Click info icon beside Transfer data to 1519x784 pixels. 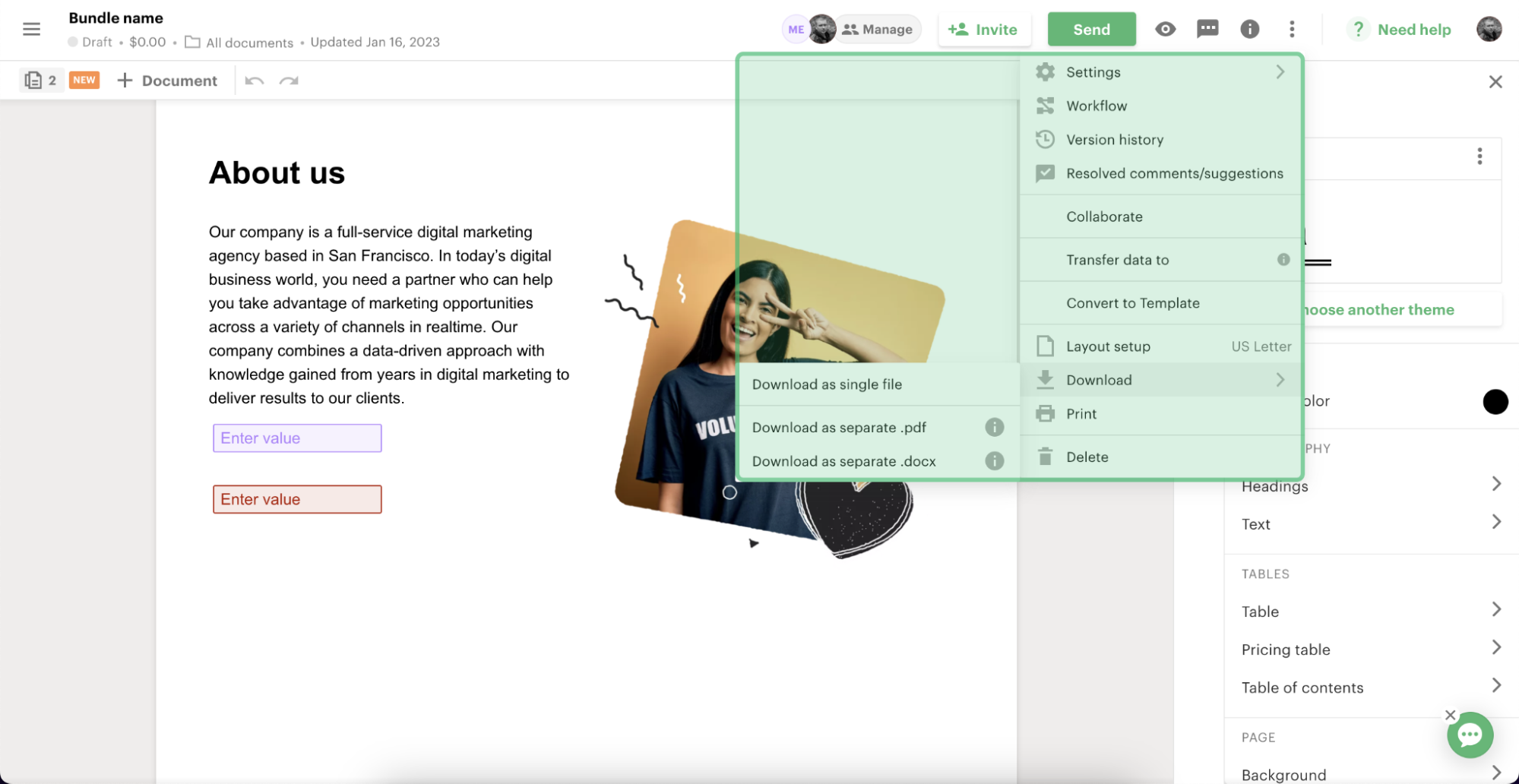[x=1283, y=260]
